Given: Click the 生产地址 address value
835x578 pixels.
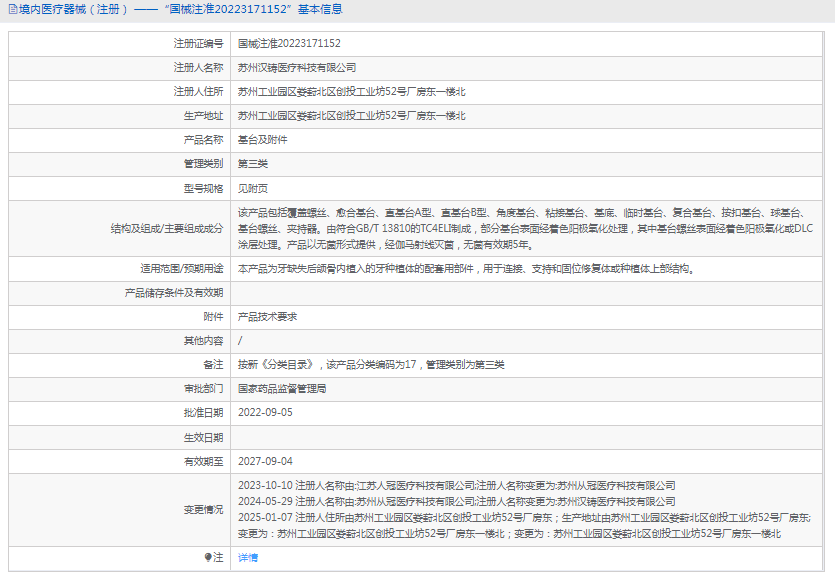Looking at the screenshot, I should [x=351, y=116].
